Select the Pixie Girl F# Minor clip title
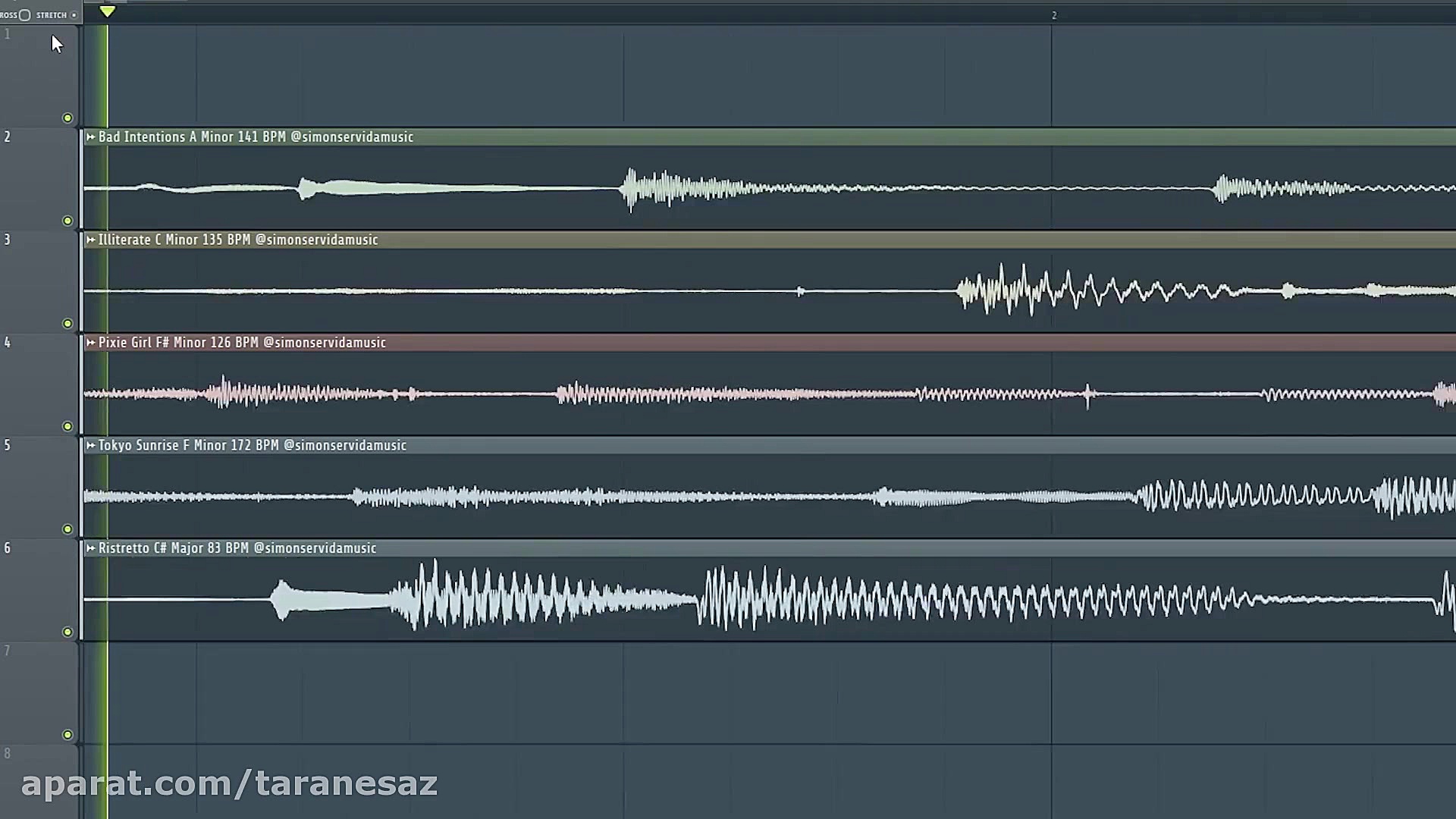 [x=242, y=343]
